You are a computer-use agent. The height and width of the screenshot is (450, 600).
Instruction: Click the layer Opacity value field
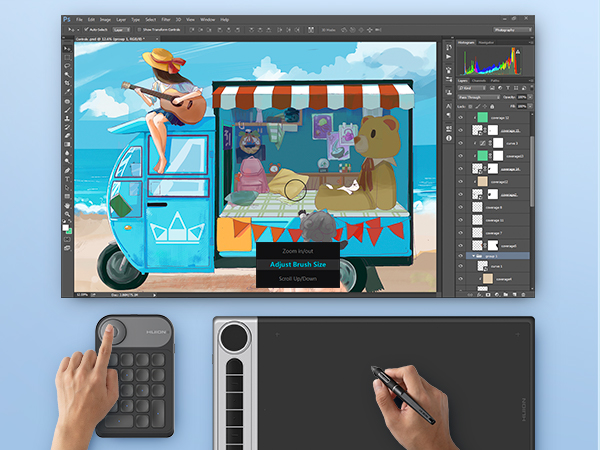click(522, 97)
